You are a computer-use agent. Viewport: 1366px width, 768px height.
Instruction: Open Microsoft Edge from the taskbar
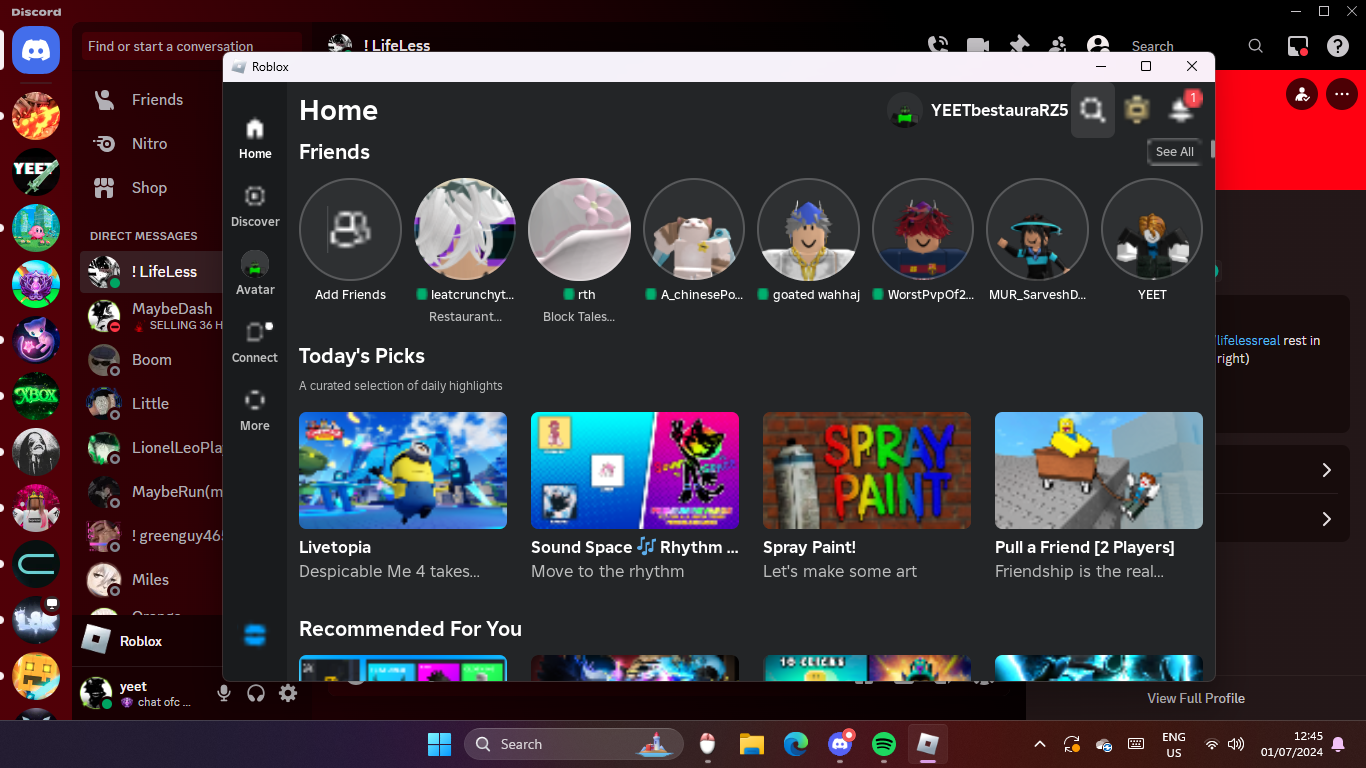795,744
